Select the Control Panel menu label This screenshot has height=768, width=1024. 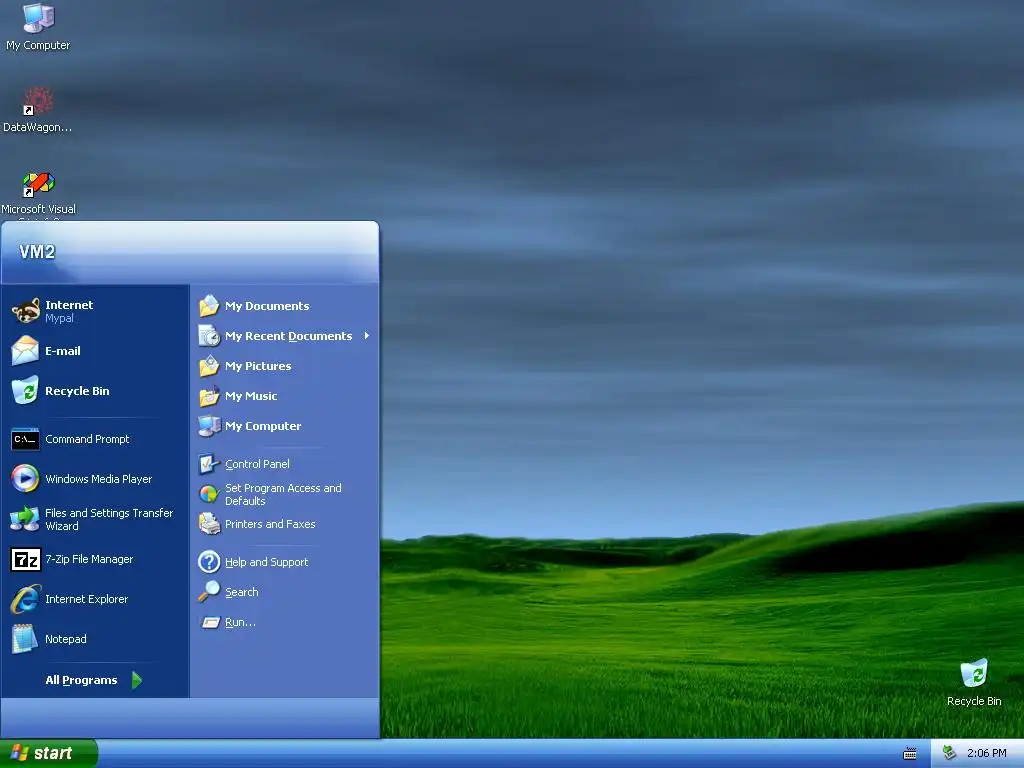point(257,464)
